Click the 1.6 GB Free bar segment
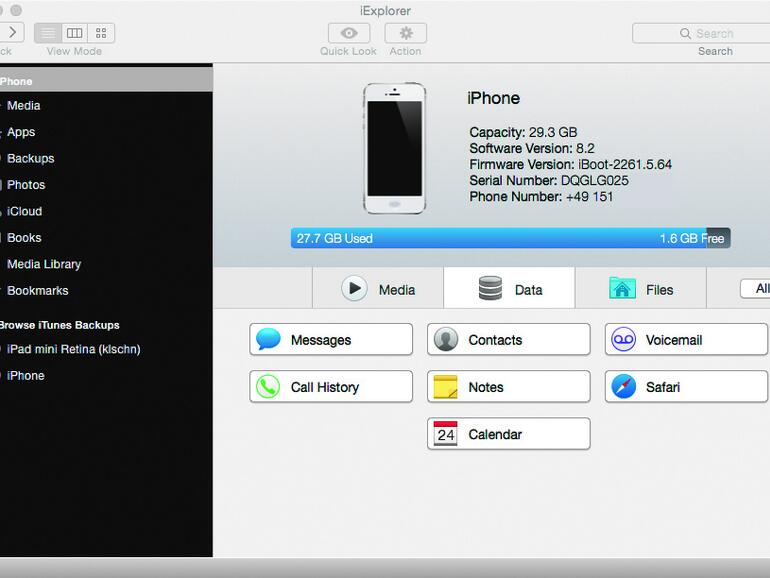This screenshot has height=578, width=770. coord(718,238)
